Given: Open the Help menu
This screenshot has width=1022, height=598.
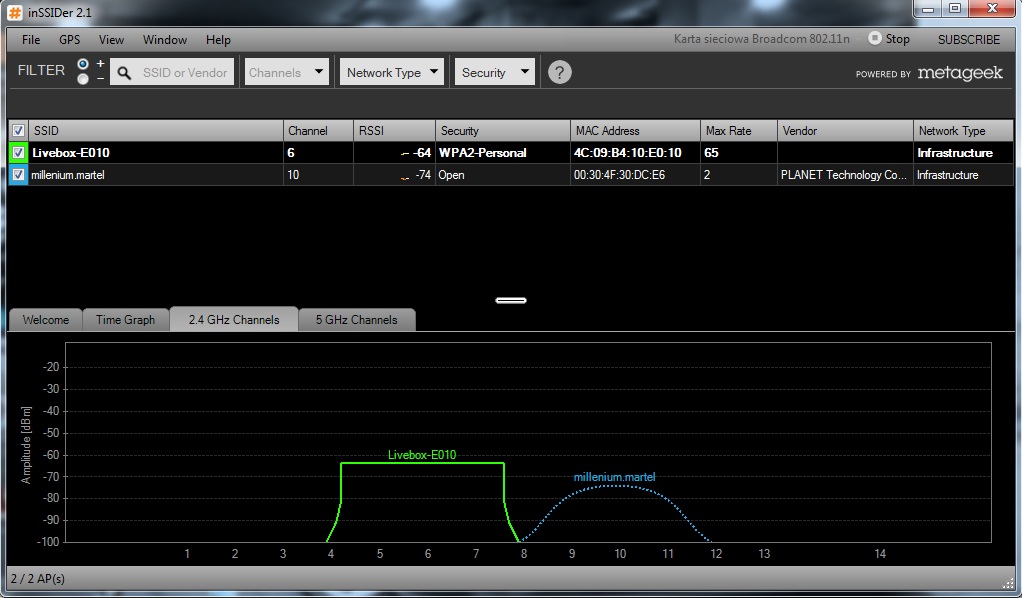Looking at the screenshot, I should [218, 40].
